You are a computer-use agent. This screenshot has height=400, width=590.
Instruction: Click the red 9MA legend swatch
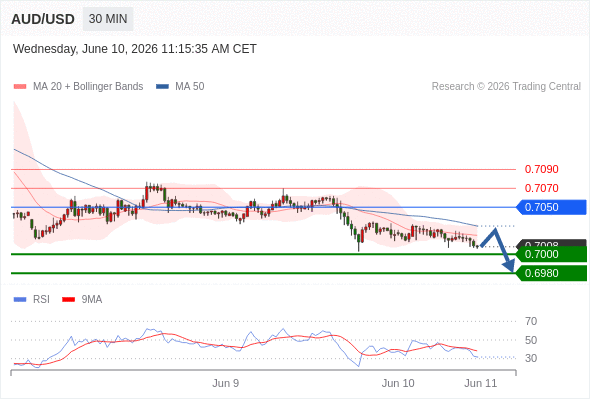pyautogui.click(x=68, y=300)
